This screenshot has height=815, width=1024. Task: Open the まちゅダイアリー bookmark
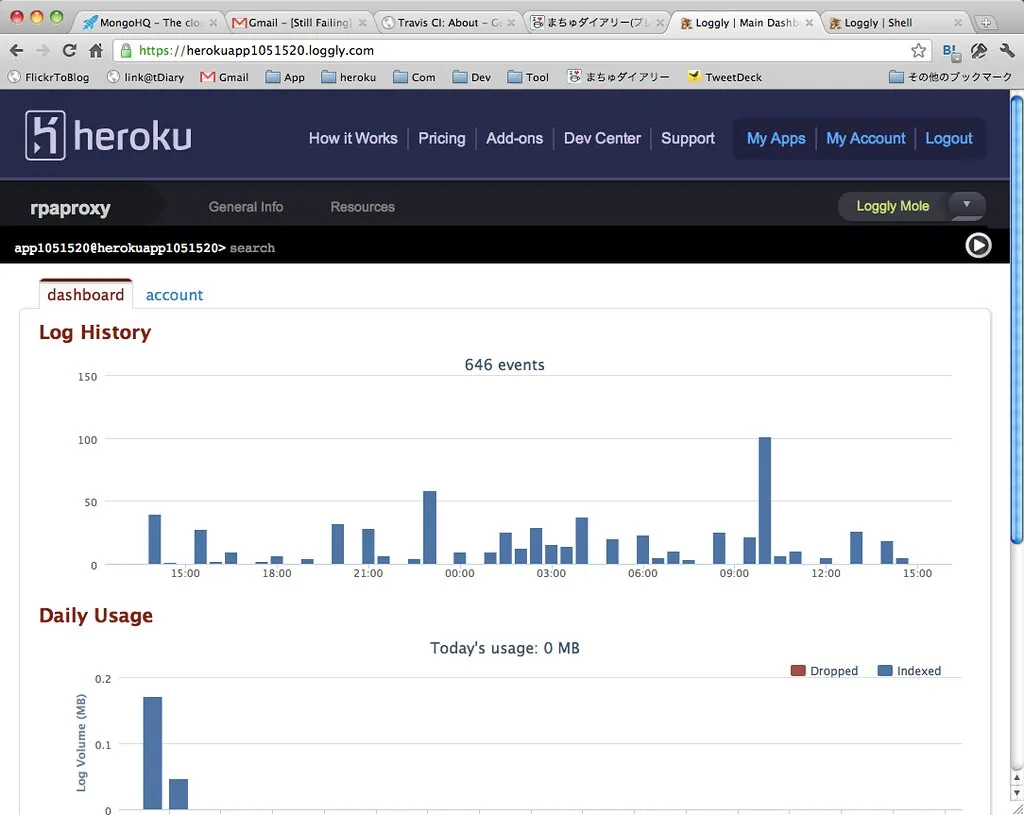(618, 77)
